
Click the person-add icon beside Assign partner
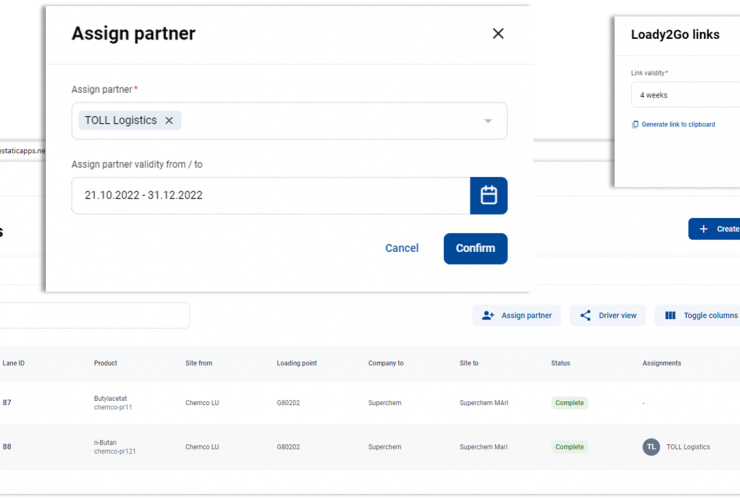click(488, 315)
